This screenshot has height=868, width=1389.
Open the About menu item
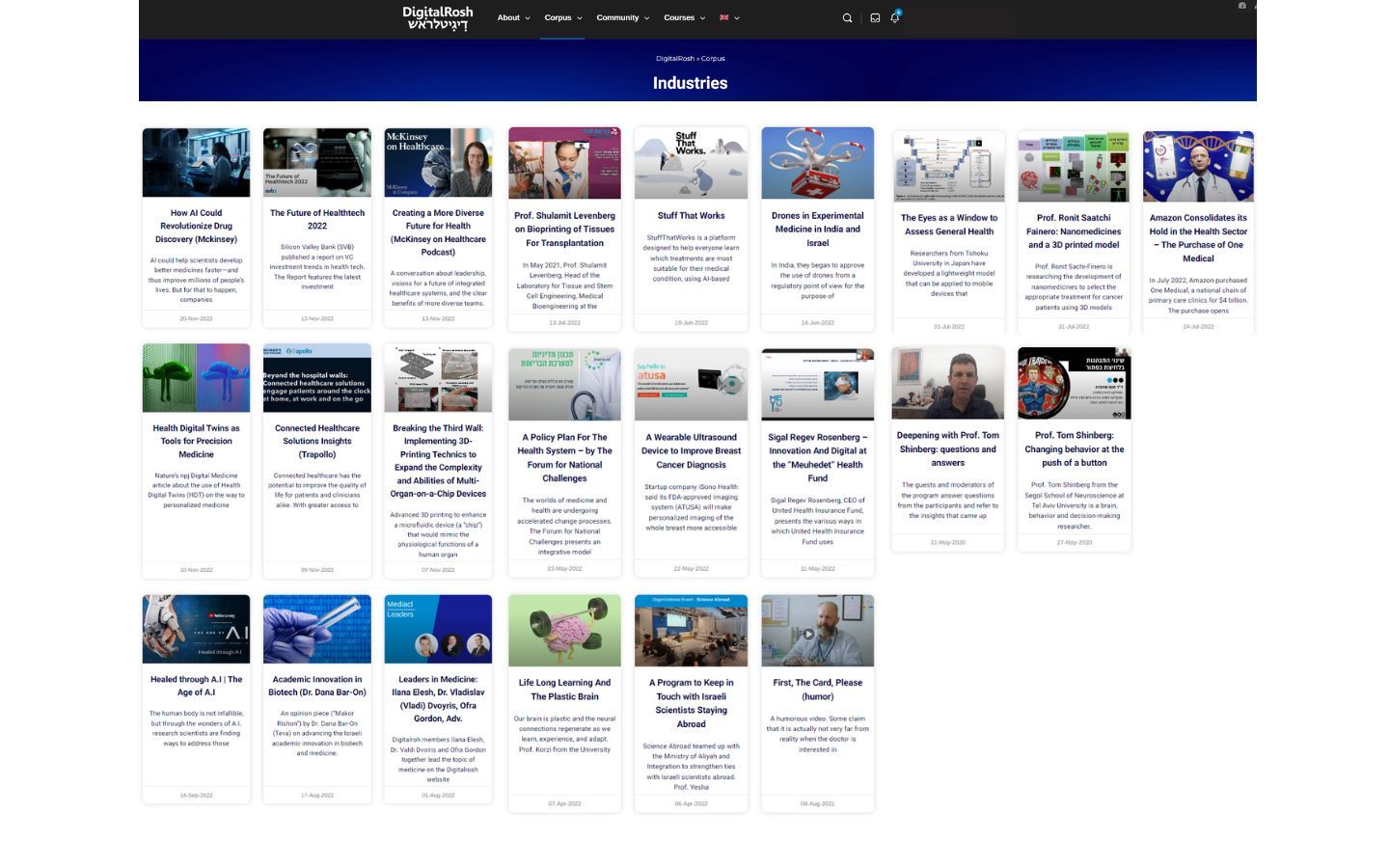tap(508, 17)
